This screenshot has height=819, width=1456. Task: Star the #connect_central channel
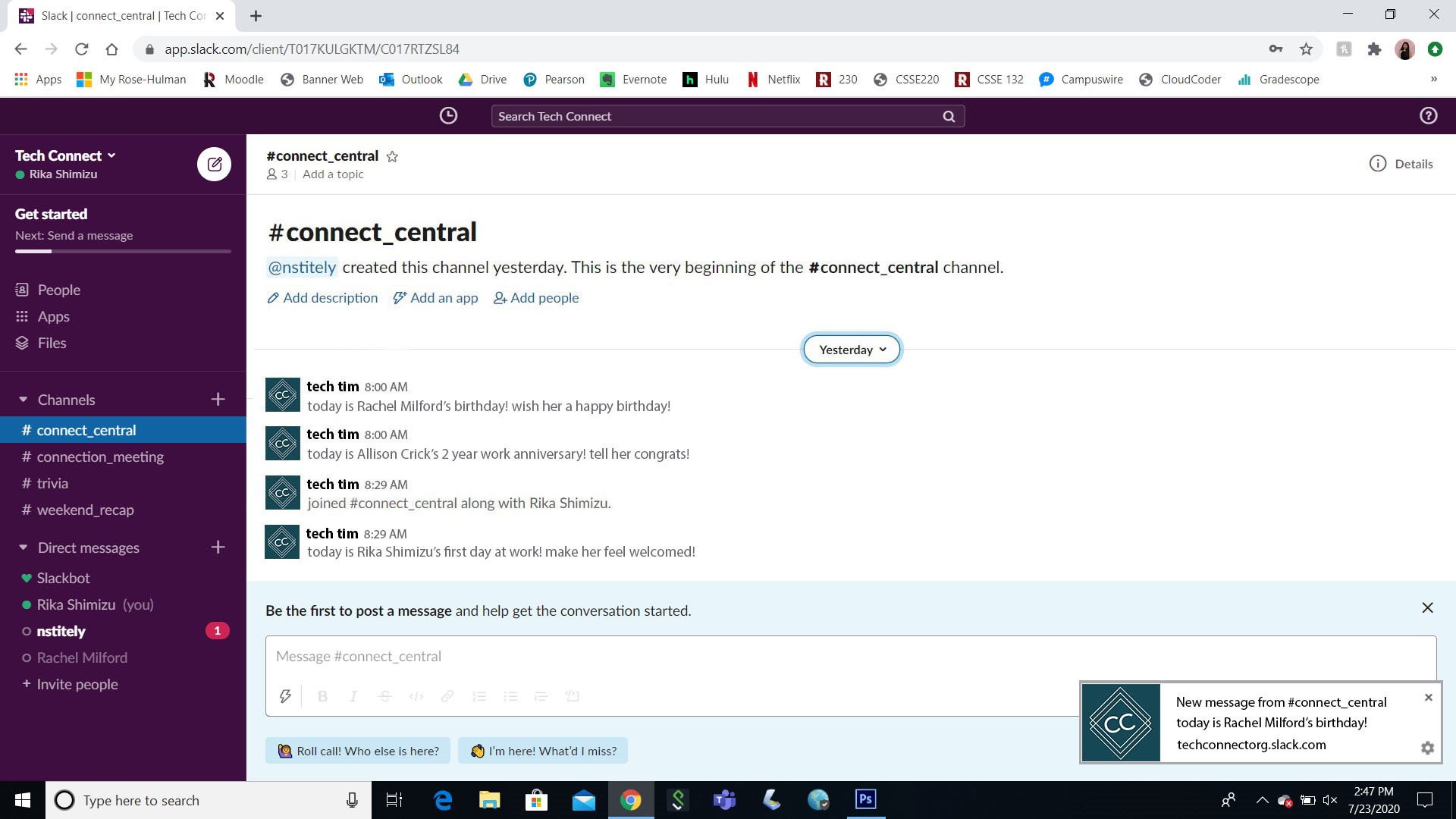(x=392, y=156)
